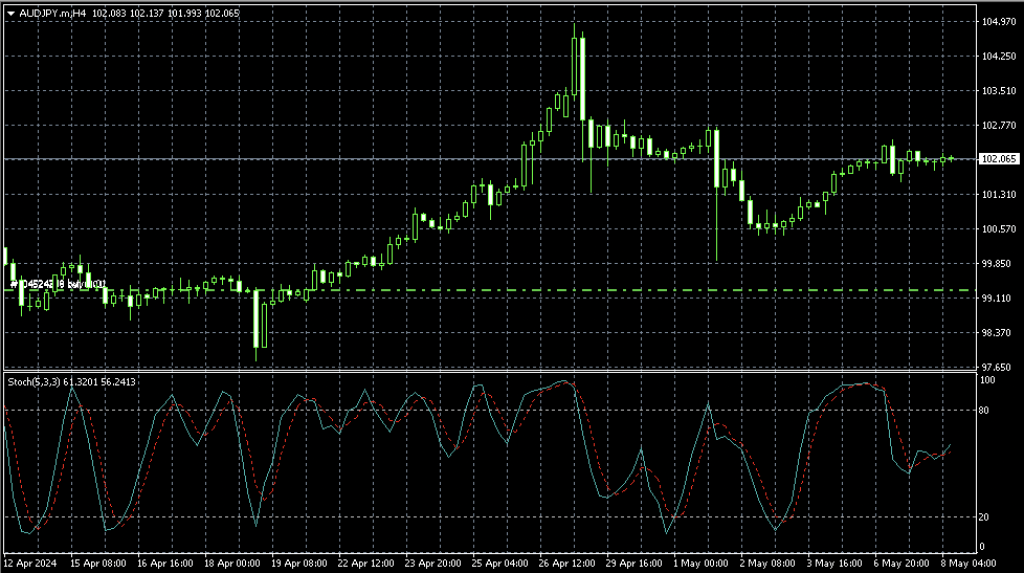
Task: Select the stochastic 80 level label
Action: pyautogui.click(x=987, y=410)
